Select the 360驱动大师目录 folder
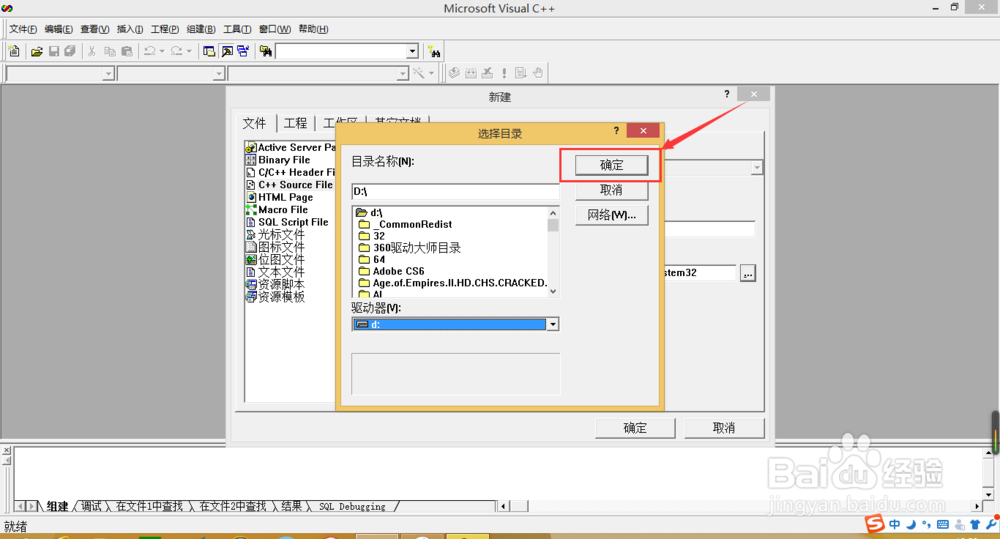The image size is (1000, 539). coord(416,247)
